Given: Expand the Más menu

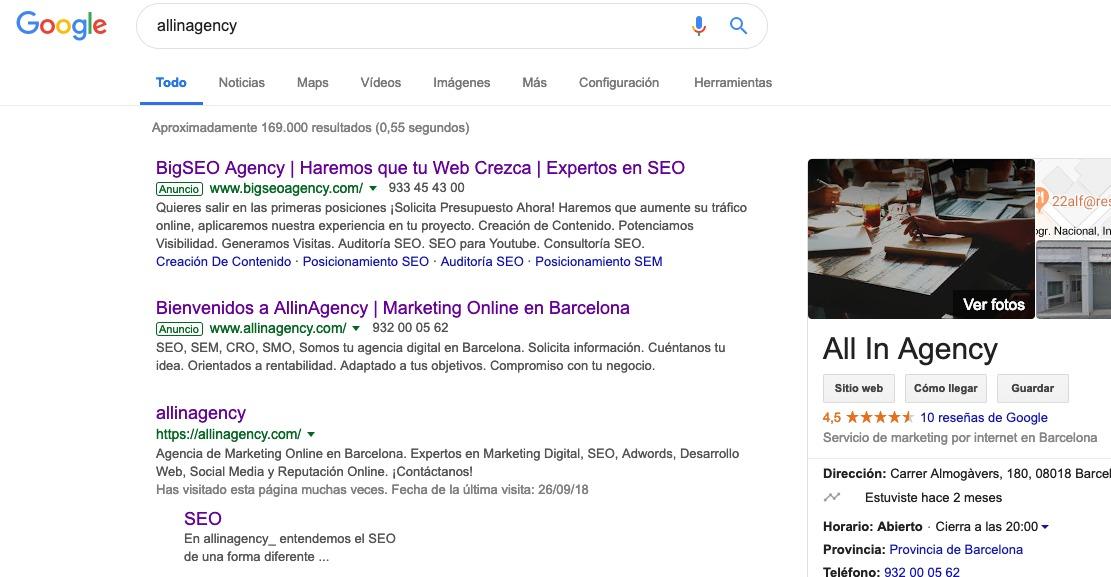Looking at the screenshot, I should point(534,82).
